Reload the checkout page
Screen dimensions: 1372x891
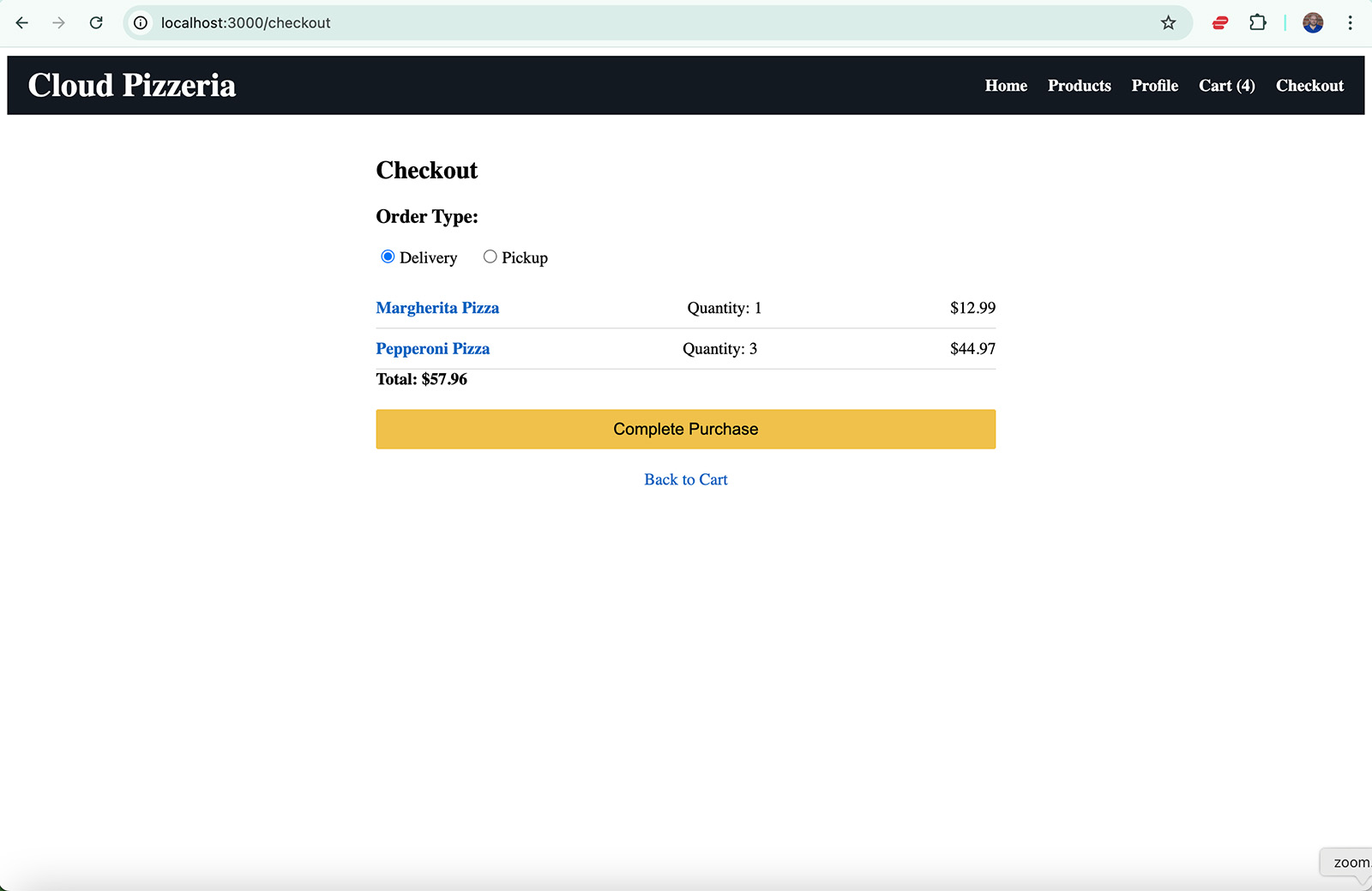[95, 23]
